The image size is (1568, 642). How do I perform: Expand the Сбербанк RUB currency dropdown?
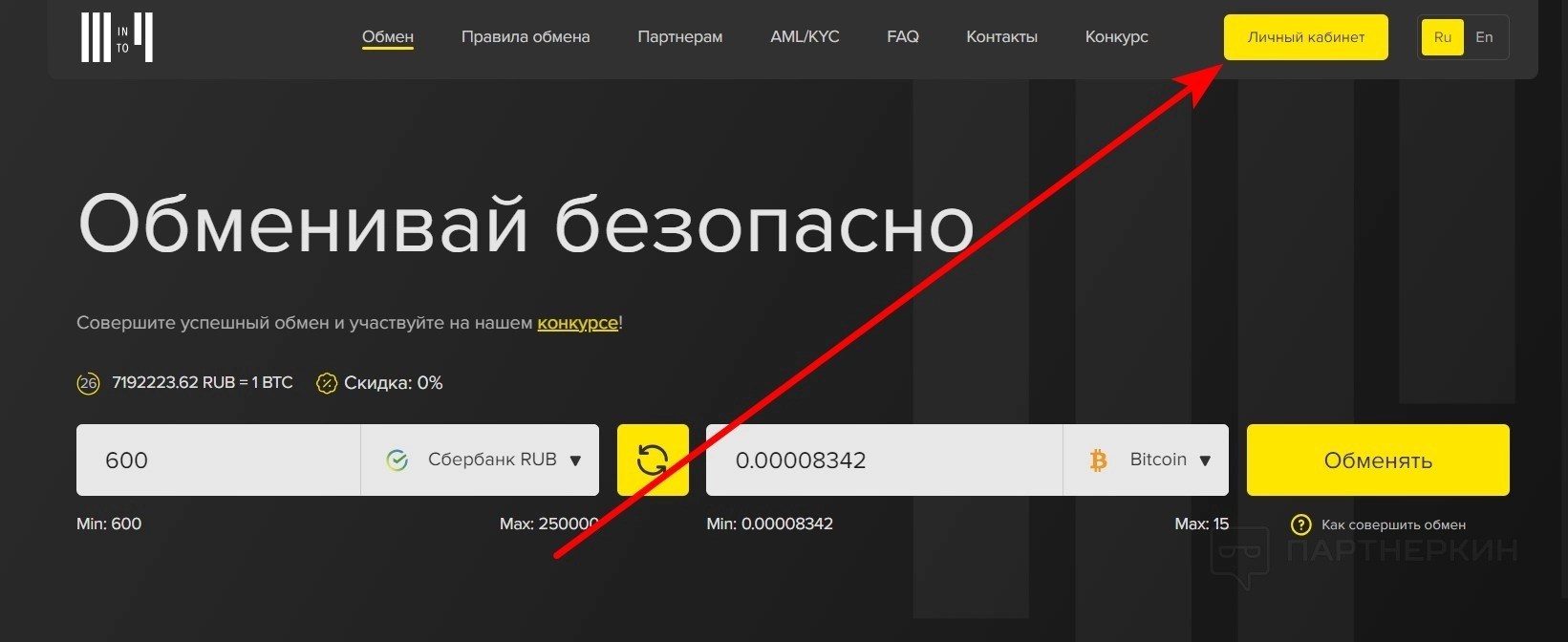pos(480,460)
